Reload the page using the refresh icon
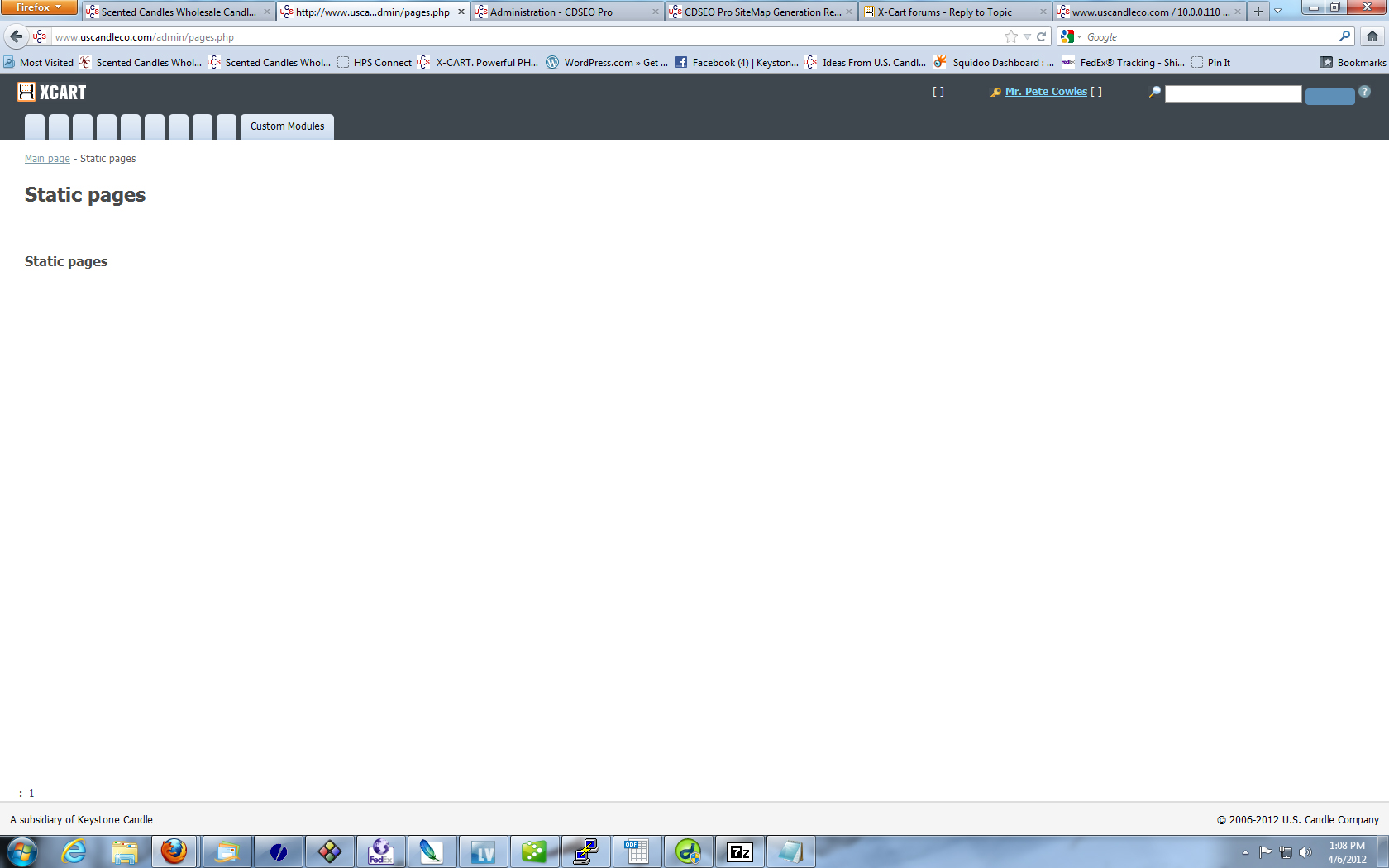 (x=1042, y=36)
